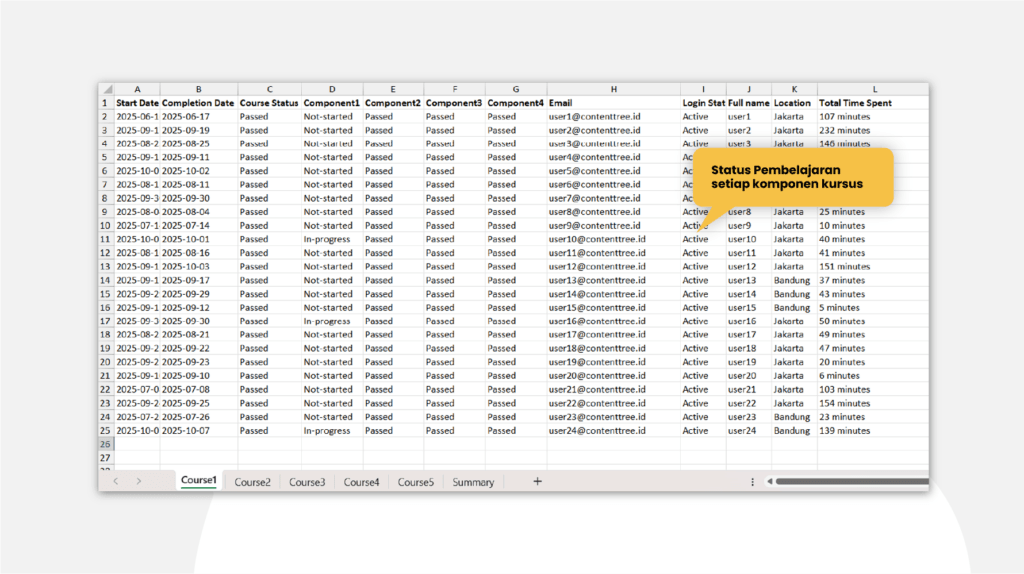Go to previous sheet tabs arrow
This screenshot has width=1024, height=574.
[116, 481]
